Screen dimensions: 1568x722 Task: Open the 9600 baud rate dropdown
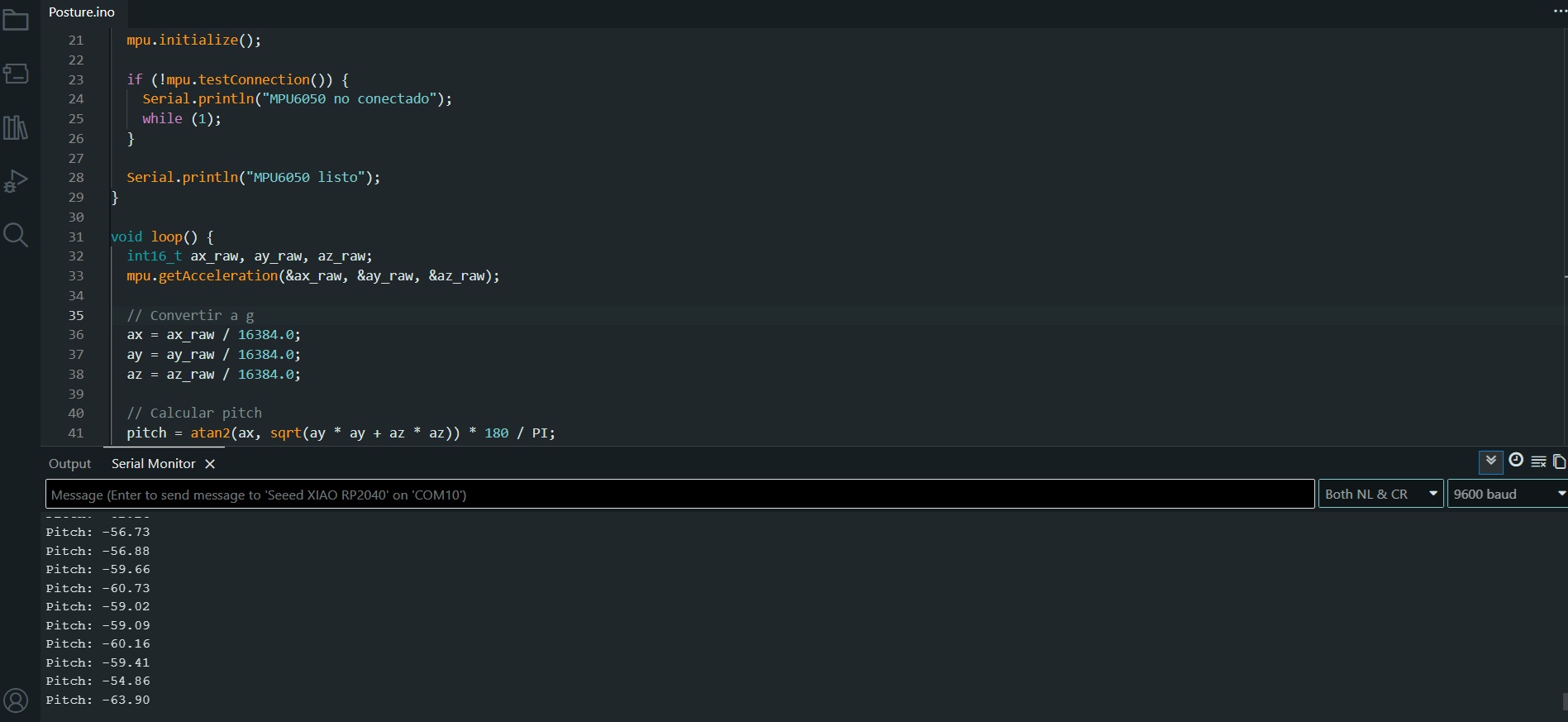point(1507,495)
